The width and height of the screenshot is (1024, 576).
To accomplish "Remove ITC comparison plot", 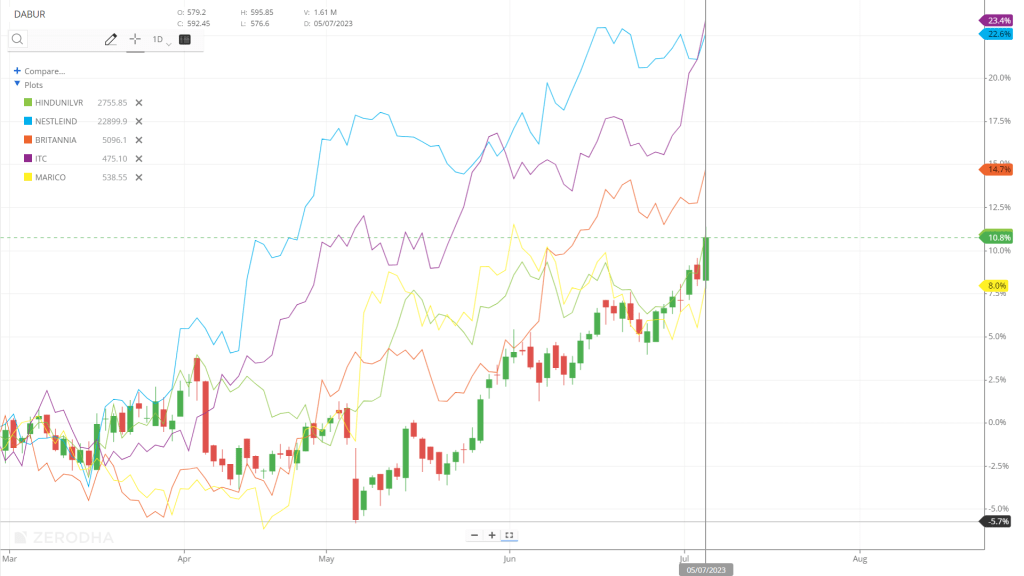I will coord(139,158).
